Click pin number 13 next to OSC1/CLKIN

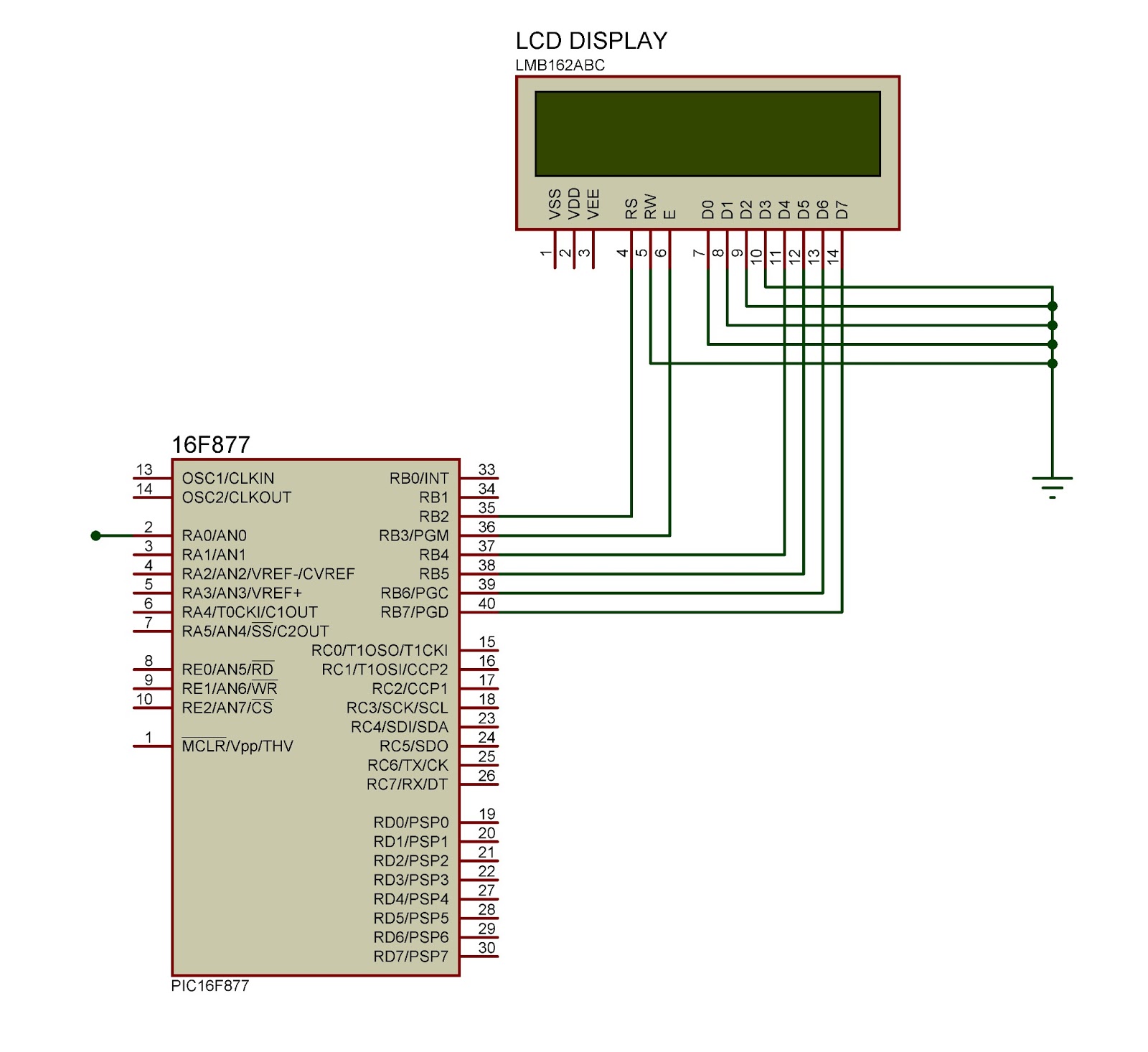144,469
